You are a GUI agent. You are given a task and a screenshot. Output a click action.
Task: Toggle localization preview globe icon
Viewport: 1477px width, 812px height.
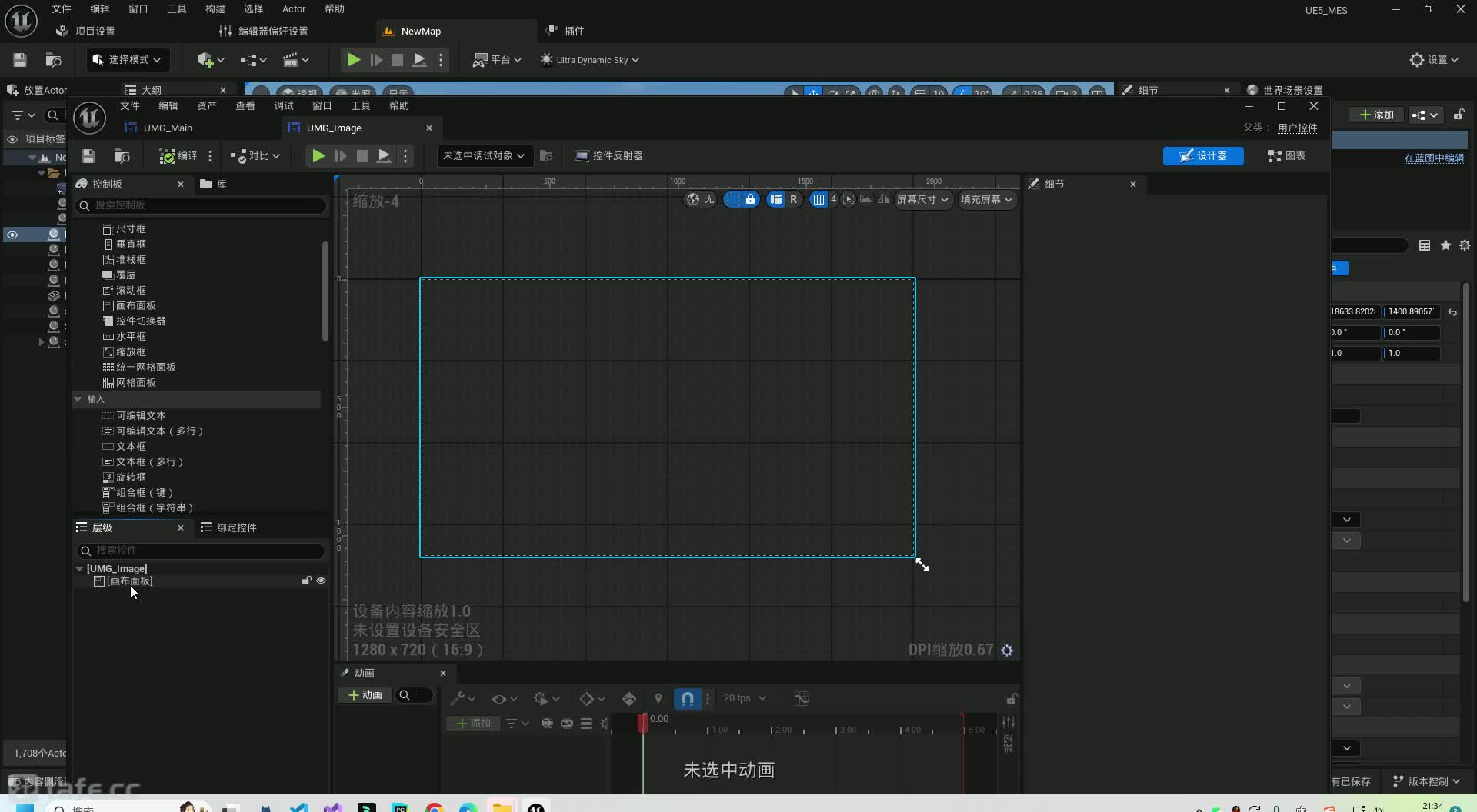(693, 200)
